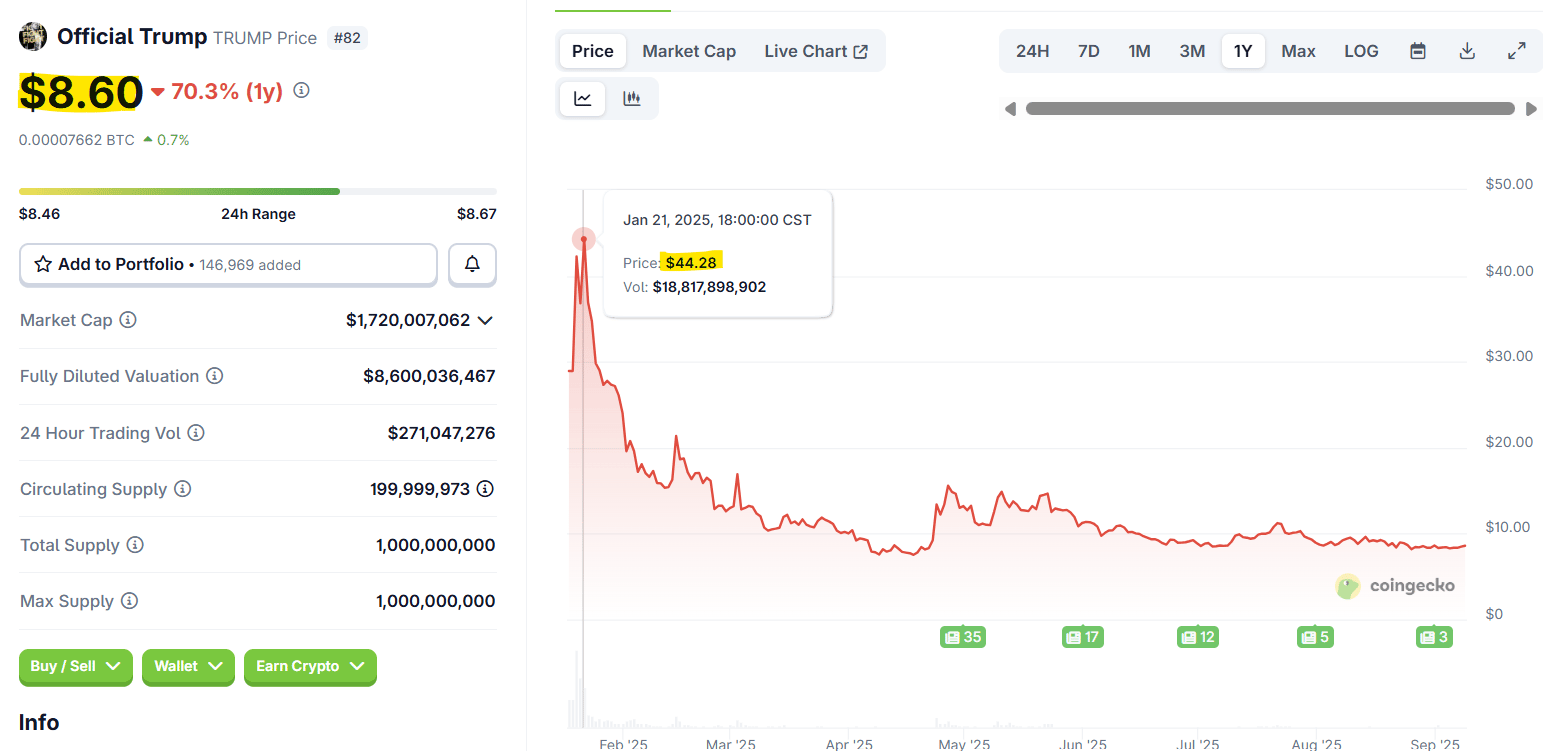Select the 1Y chart range
1552x751 pixels.
pyautogui.click(x=1243, y=51)
